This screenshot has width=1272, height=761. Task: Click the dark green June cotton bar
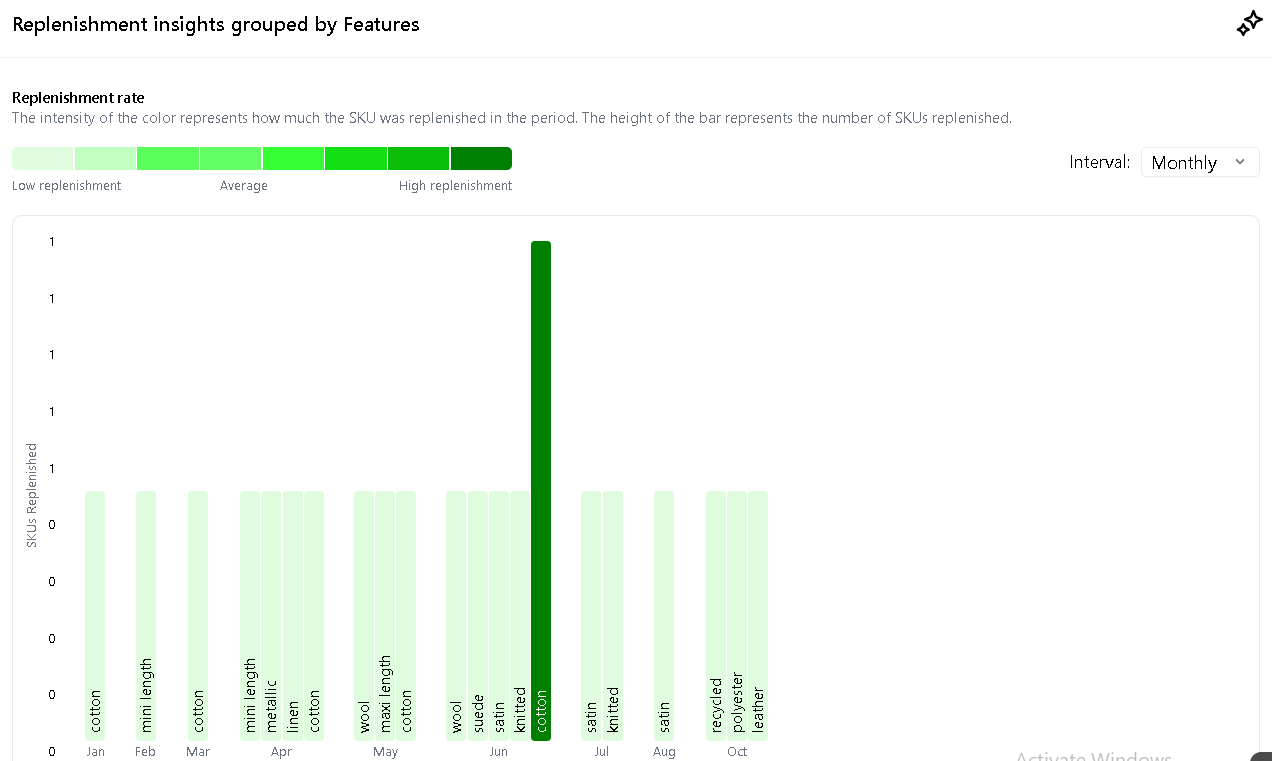pos(541,490)
